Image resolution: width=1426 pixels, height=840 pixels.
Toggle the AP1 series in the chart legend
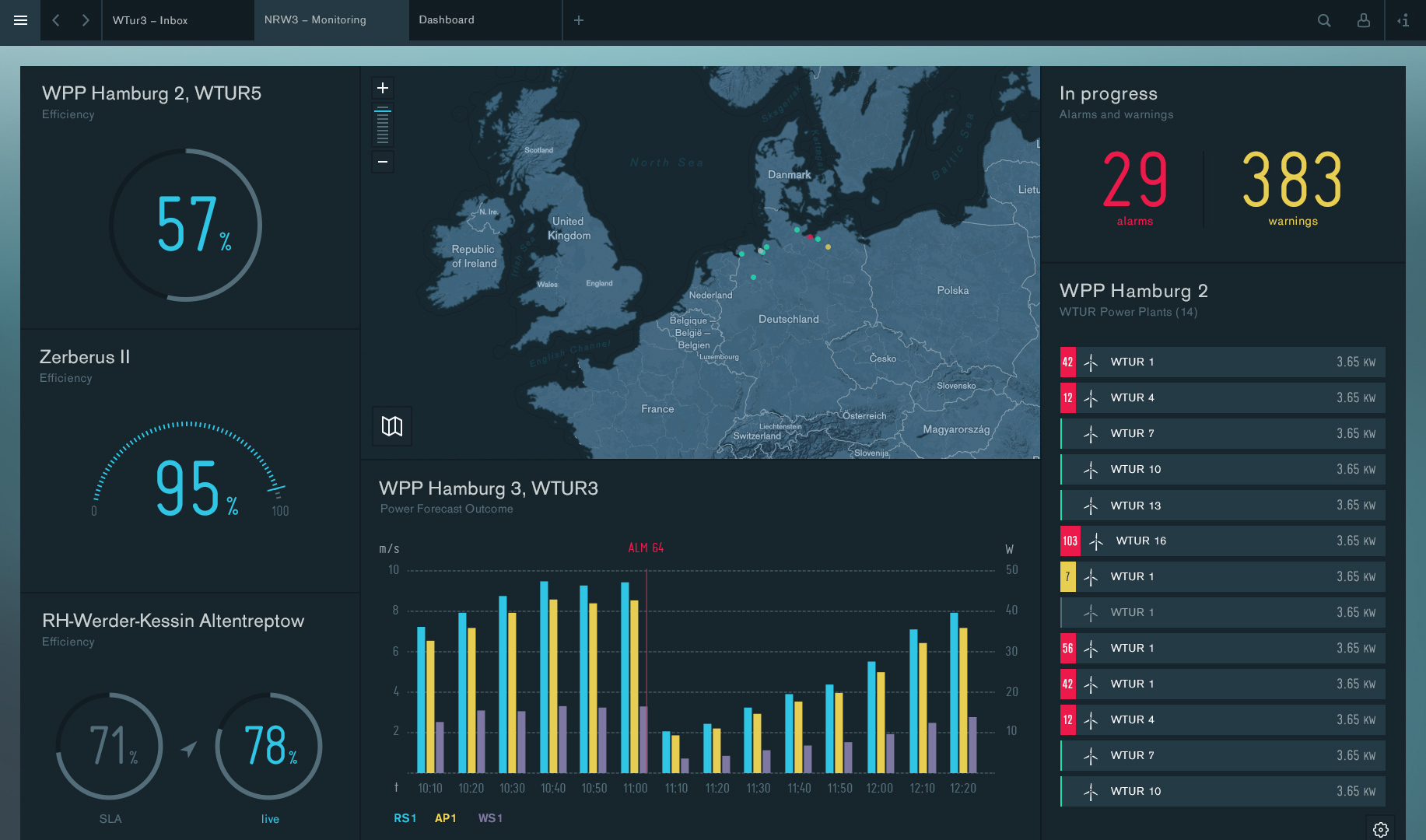pos(445,817)
